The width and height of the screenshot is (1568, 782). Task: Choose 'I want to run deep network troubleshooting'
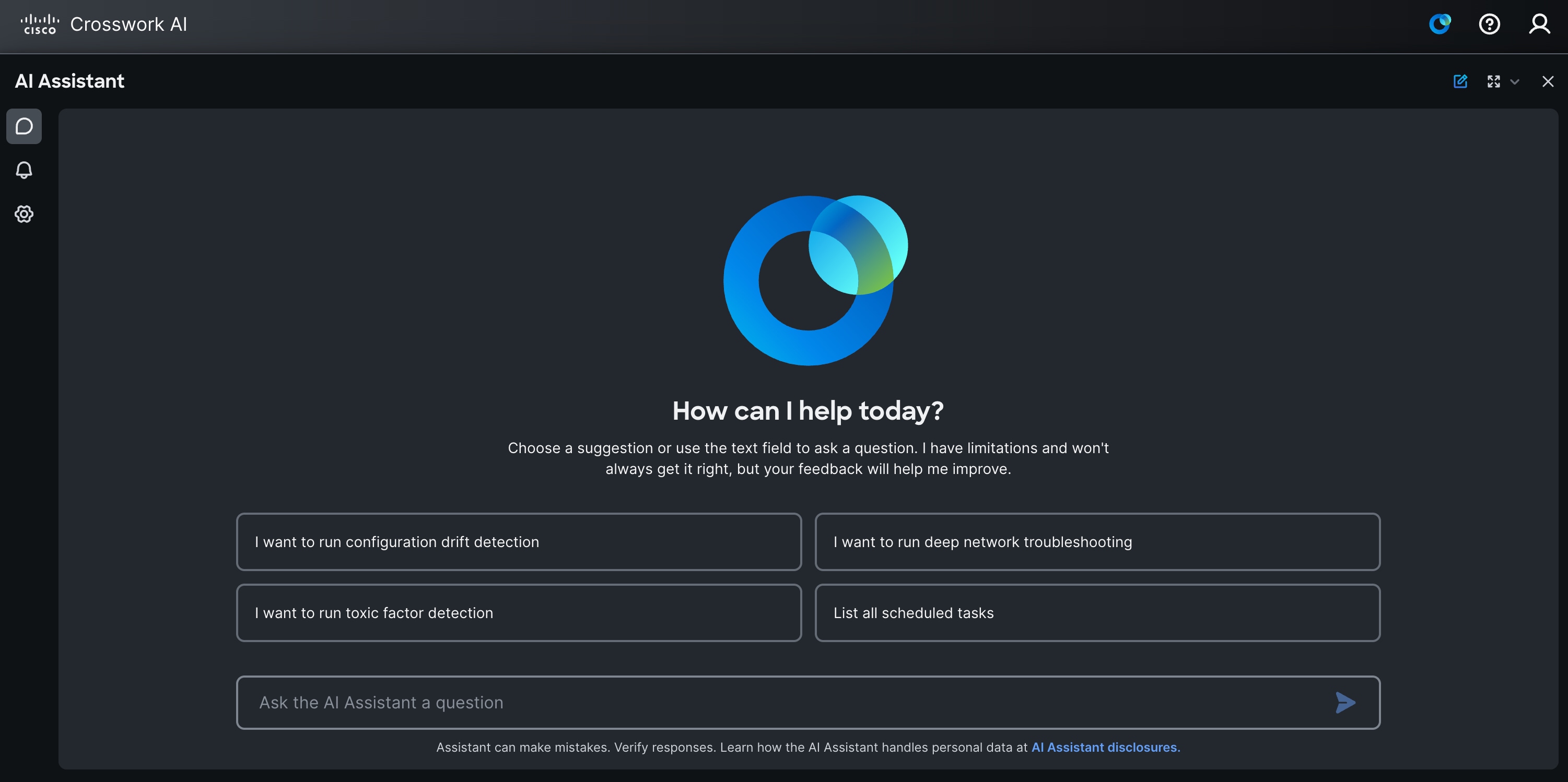tap(1097, 542)
